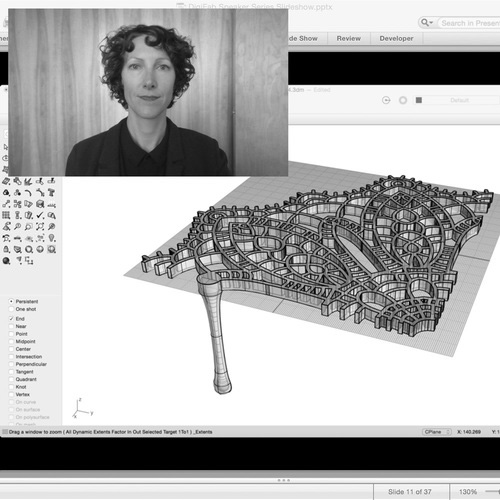This screenshot has width=500, height=500.
Task: Click the T-shaped text object tool
Action: (51, 193)
